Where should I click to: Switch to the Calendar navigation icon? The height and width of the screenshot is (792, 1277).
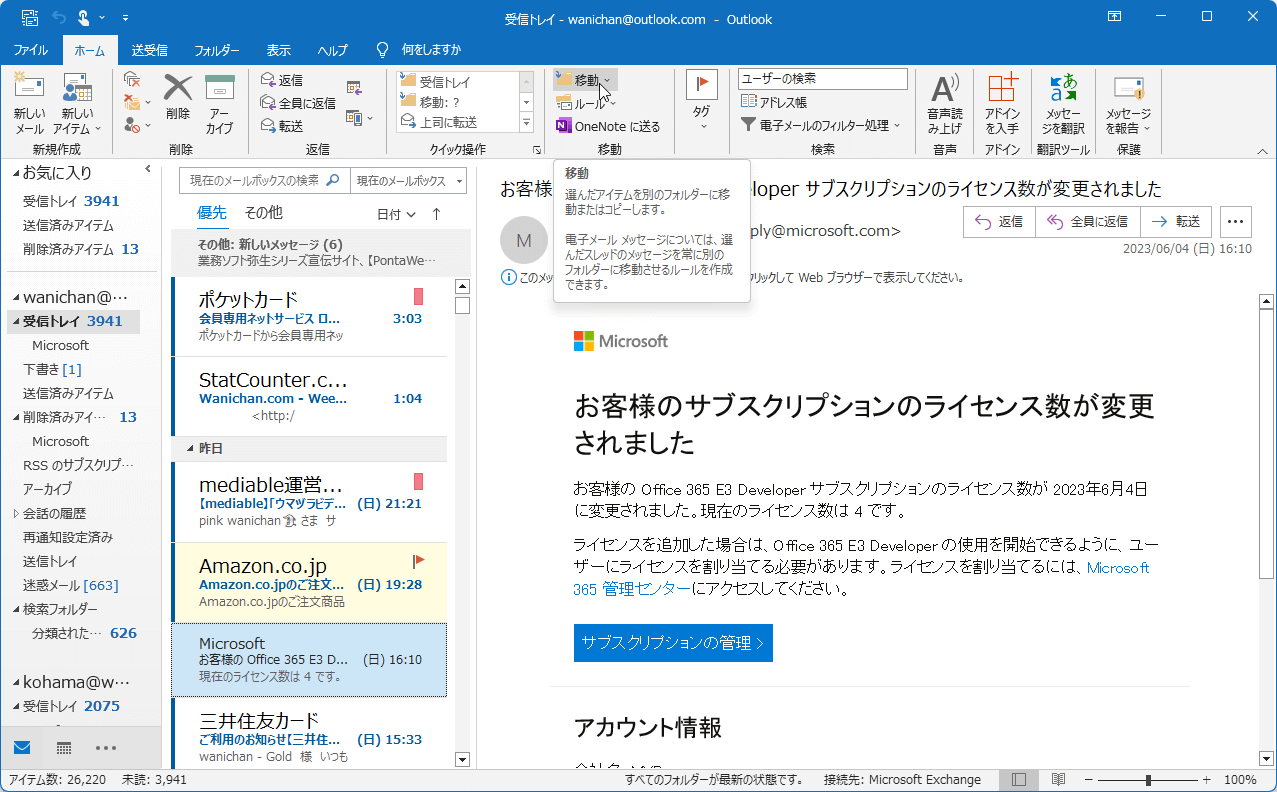tap(63, 748)
